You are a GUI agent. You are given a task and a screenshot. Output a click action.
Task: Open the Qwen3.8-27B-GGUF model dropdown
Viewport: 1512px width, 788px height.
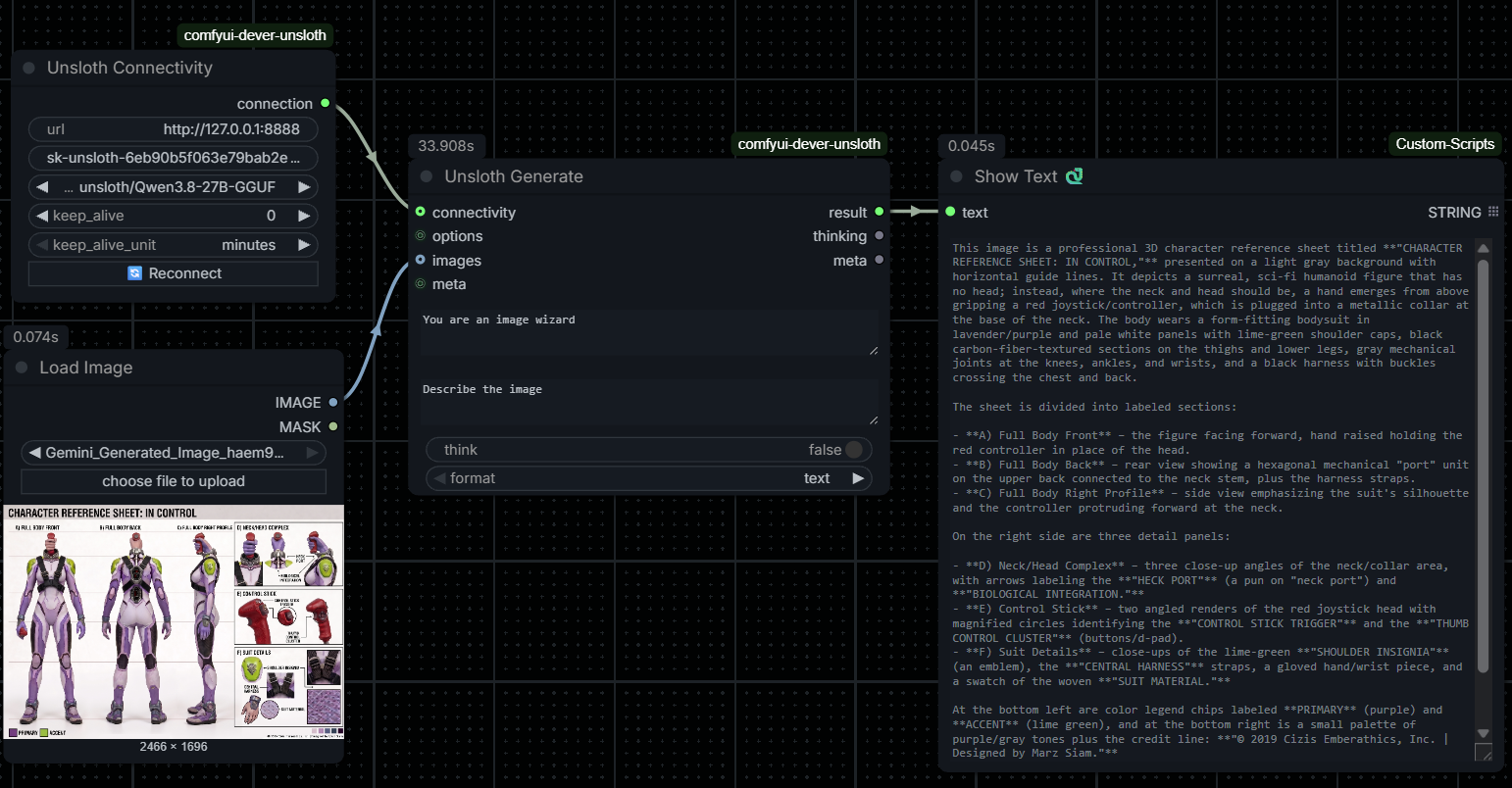click(174, 187)
